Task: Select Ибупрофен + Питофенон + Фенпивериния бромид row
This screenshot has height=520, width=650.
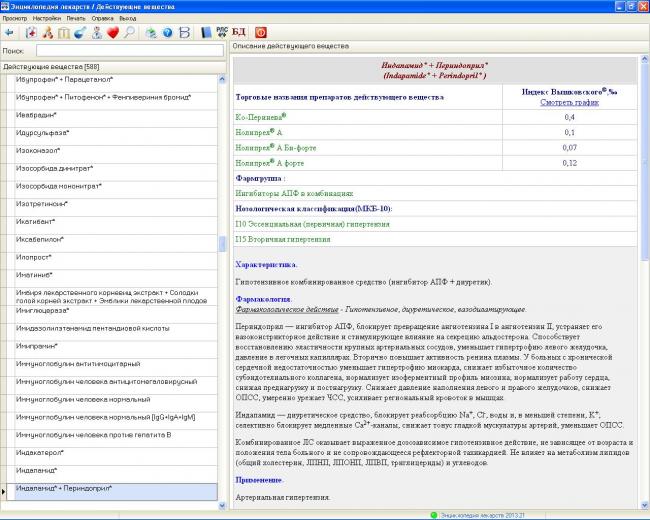Action: click(x=116, y=101)
